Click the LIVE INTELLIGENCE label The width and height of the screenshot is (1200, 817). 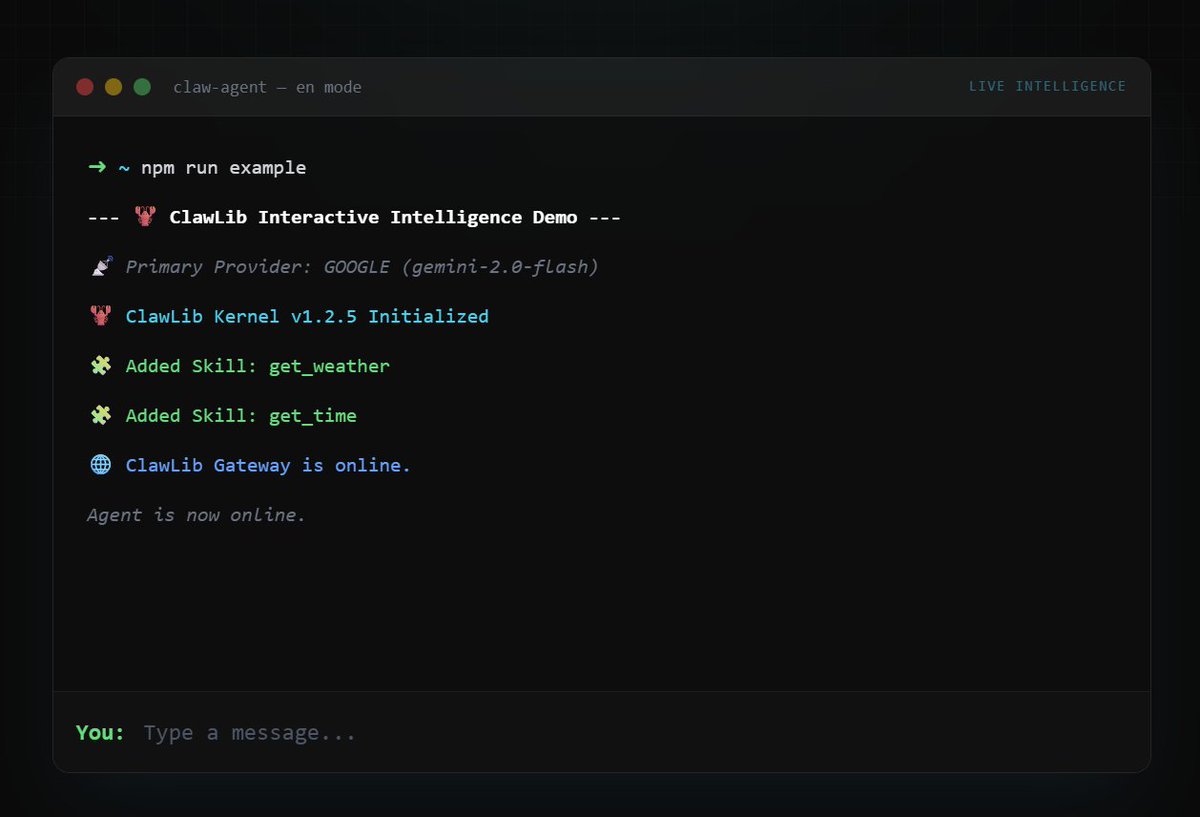[x=1047, y=86]
